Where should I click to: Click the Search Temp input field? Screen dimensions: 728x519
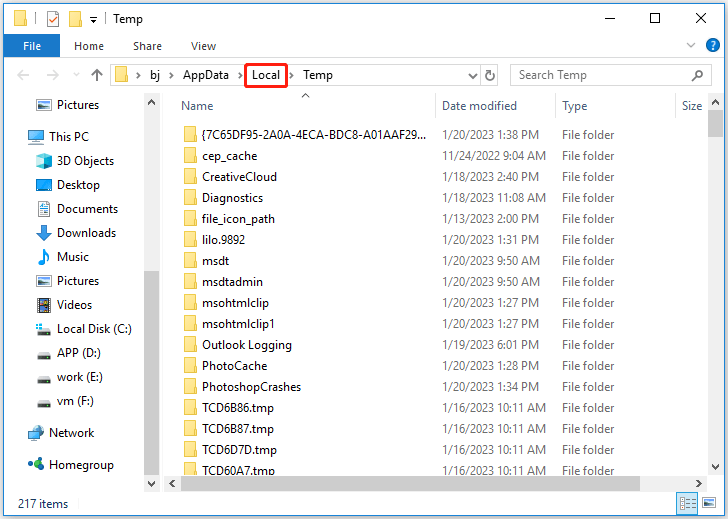tap(610, 75)
